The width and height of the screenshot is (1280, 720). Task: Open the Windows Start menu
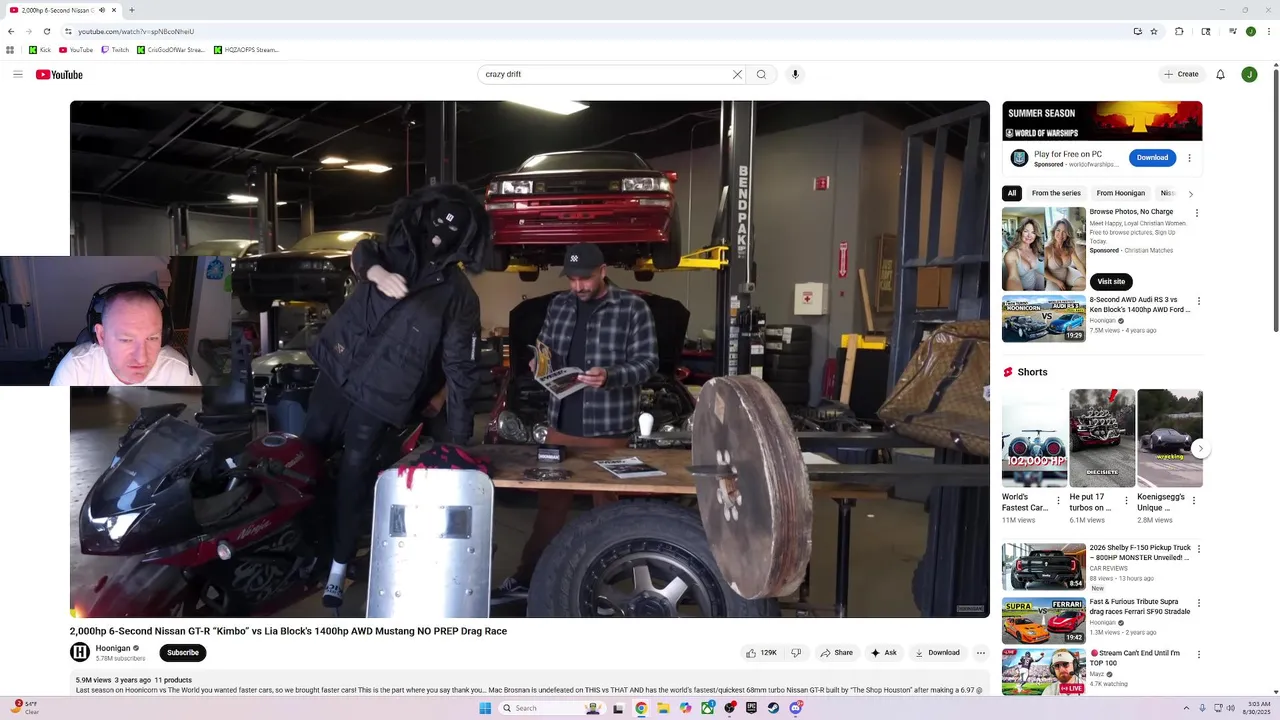tap(485, 708)
